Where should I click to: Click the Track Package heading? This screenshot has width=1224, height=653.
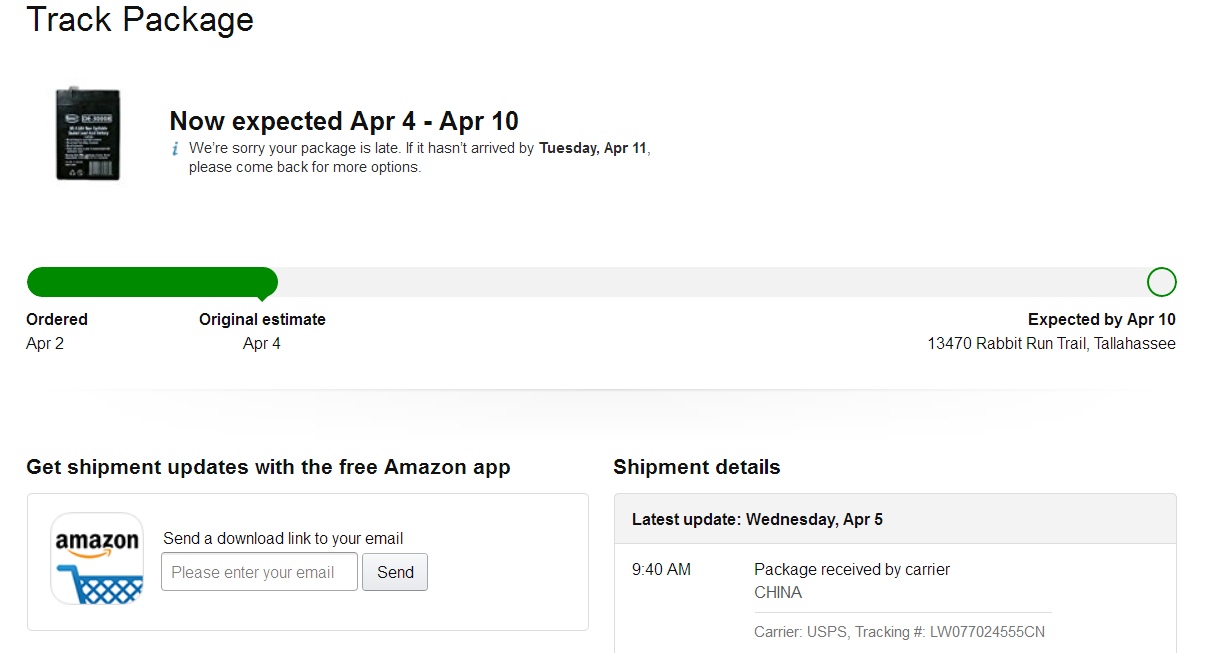point(140,19)
